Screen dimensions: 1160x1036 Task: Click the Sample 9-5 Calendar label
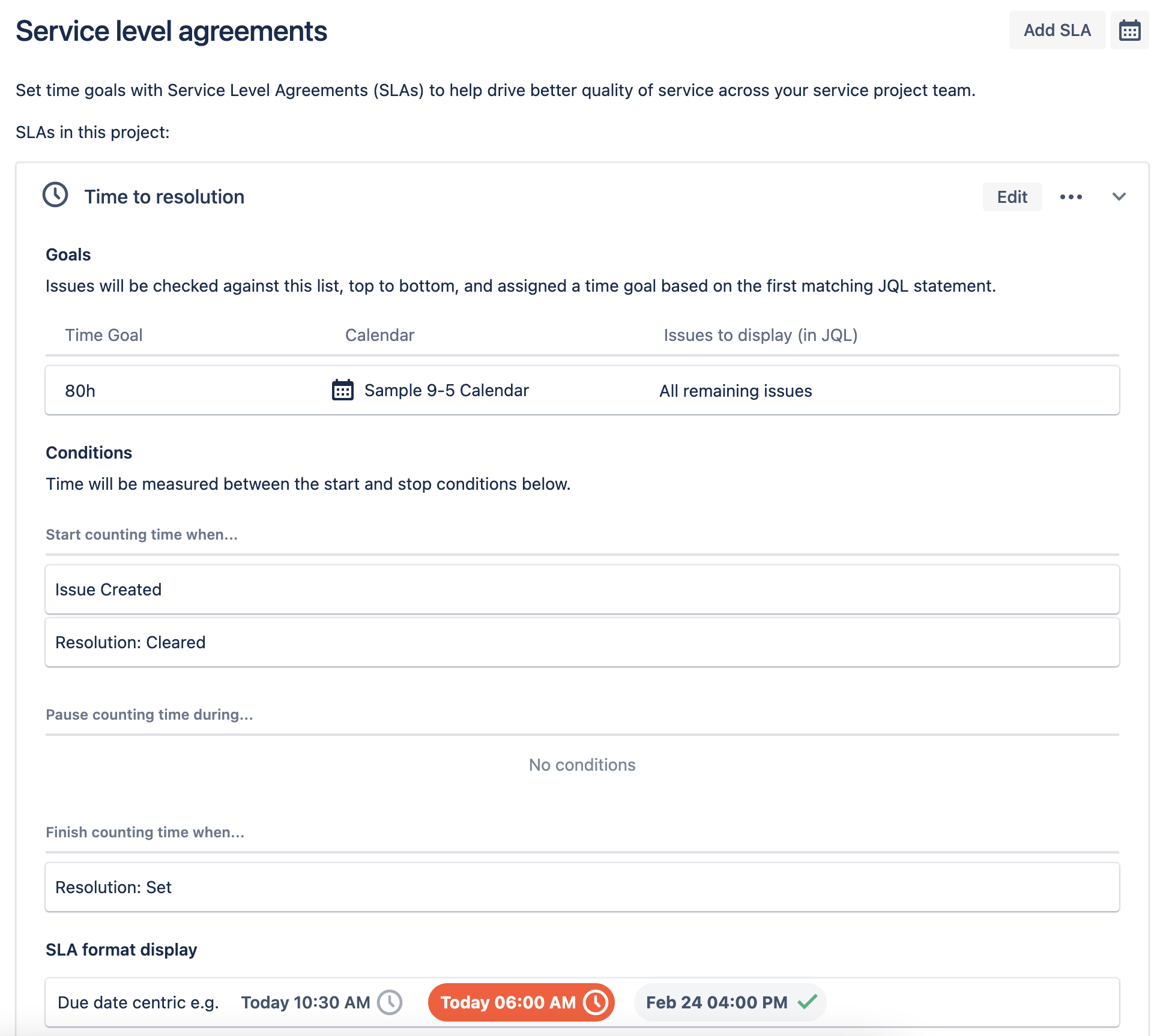446,391
